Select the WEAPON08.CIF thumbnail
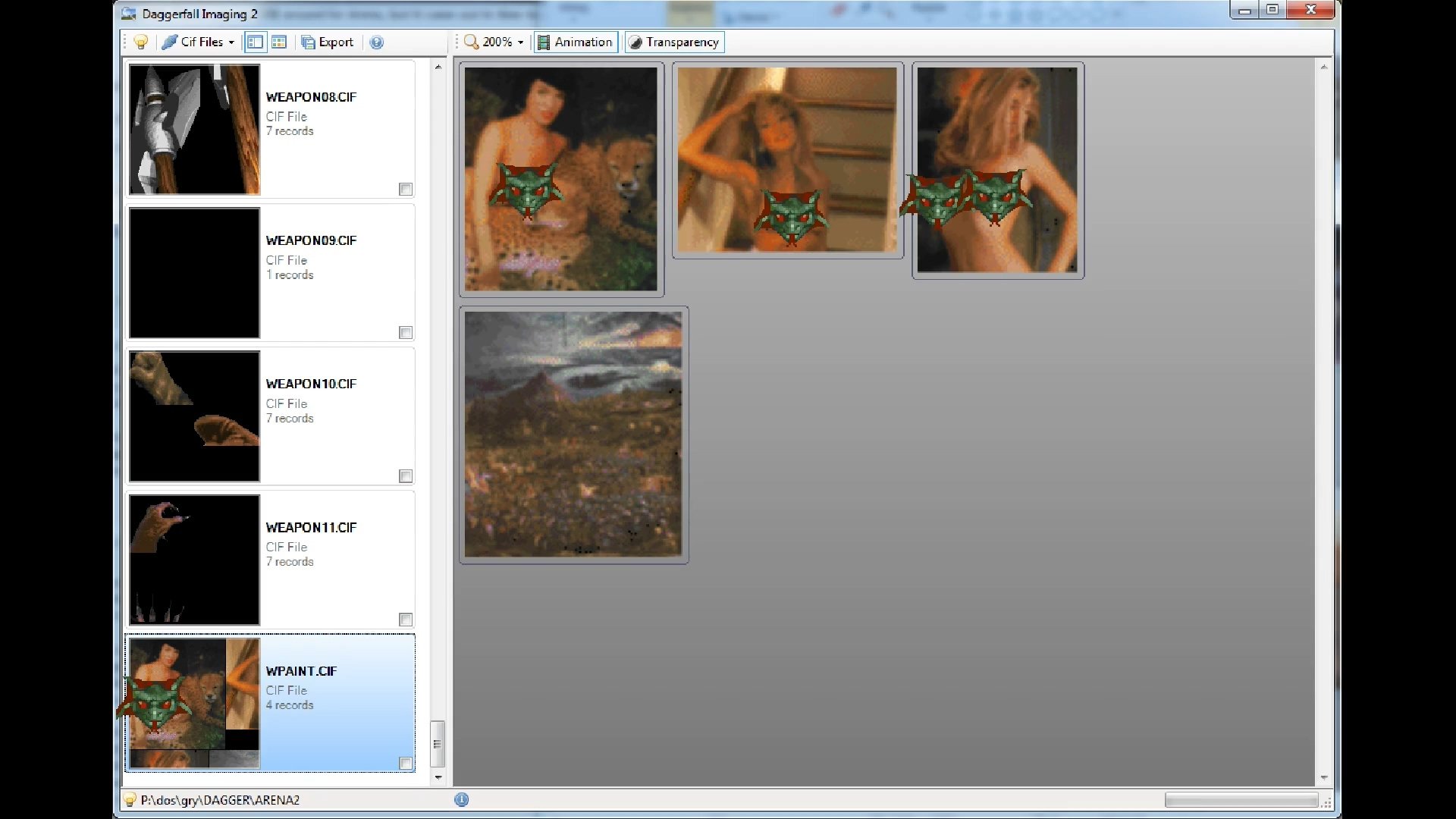Viewport: 1456px width, 819px height. 194,129
